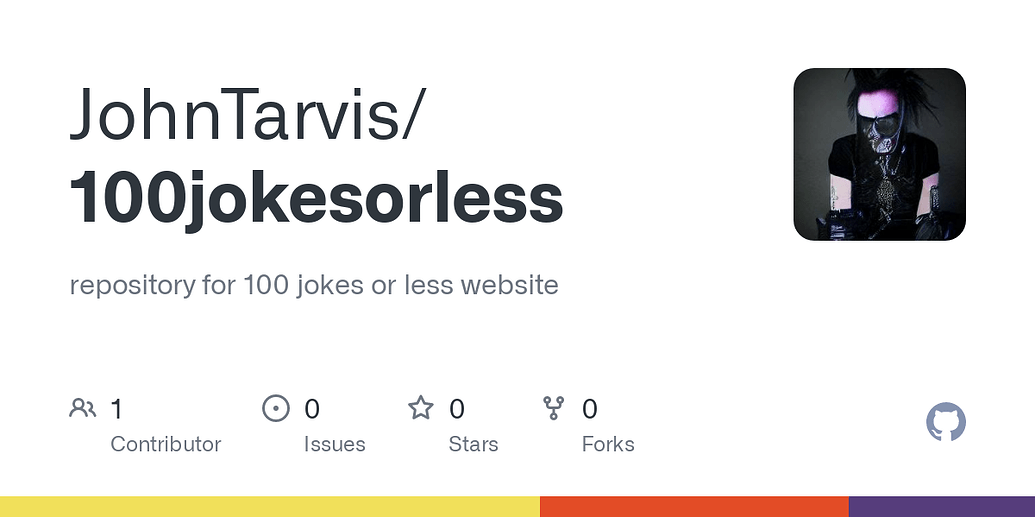Click the yellow language bar segment
Viewport: 1035px width, 517px height.
click(x=270, y=506)
